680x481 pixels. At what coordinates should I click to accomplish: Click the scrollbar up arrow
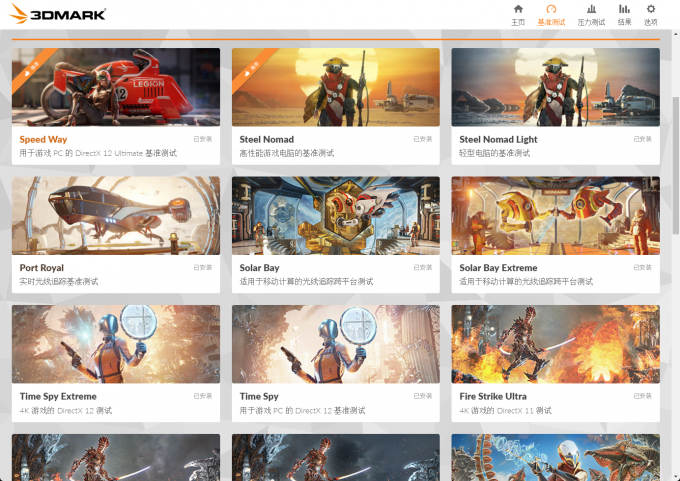click(x=675, y=33)
